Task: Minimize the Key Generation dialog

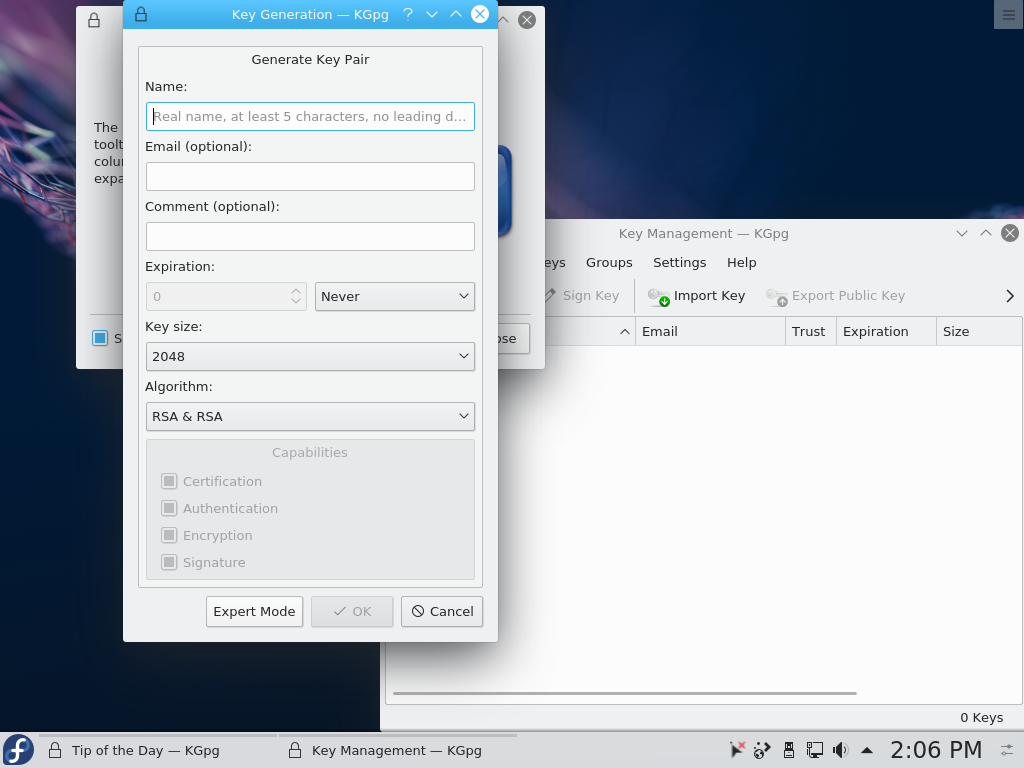Action: pos(432,14)
